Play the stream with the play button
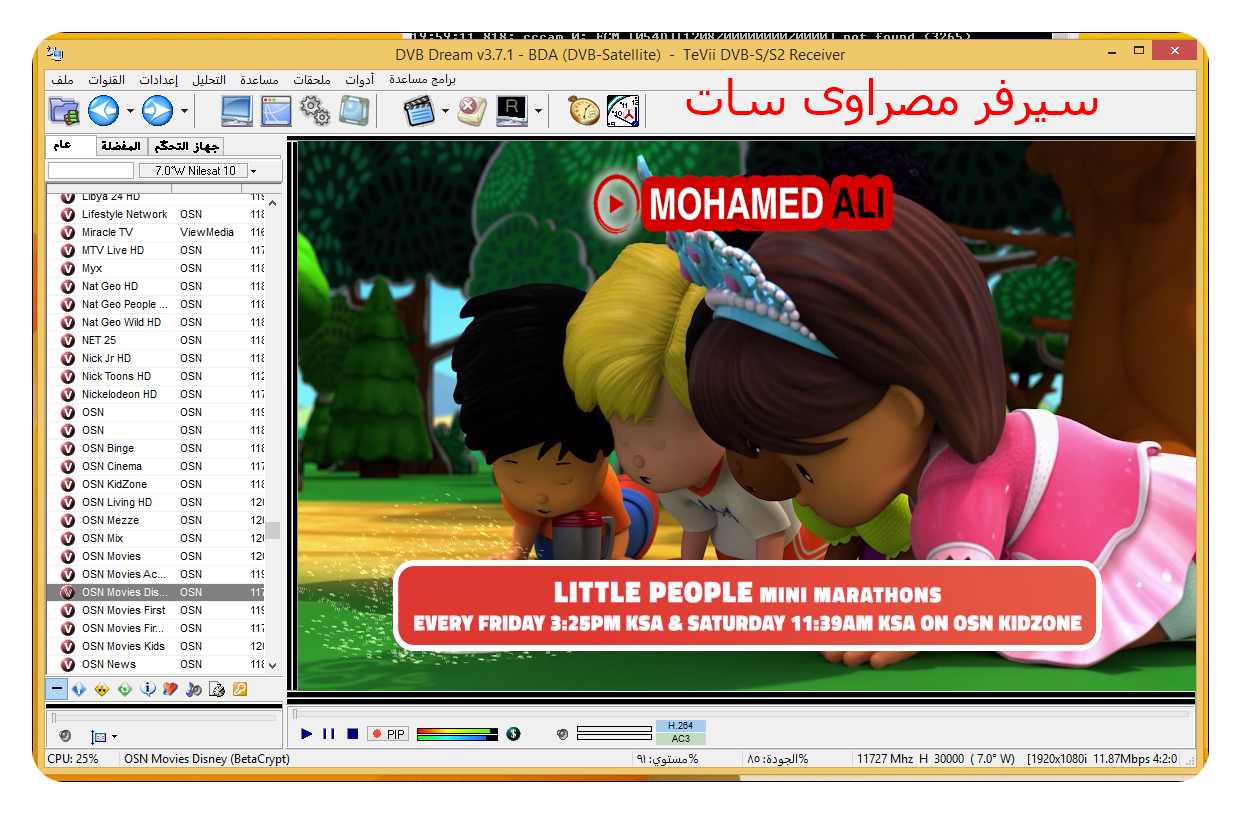The height and width of the screenshot is (814, 1241). [x=307, y=734]
